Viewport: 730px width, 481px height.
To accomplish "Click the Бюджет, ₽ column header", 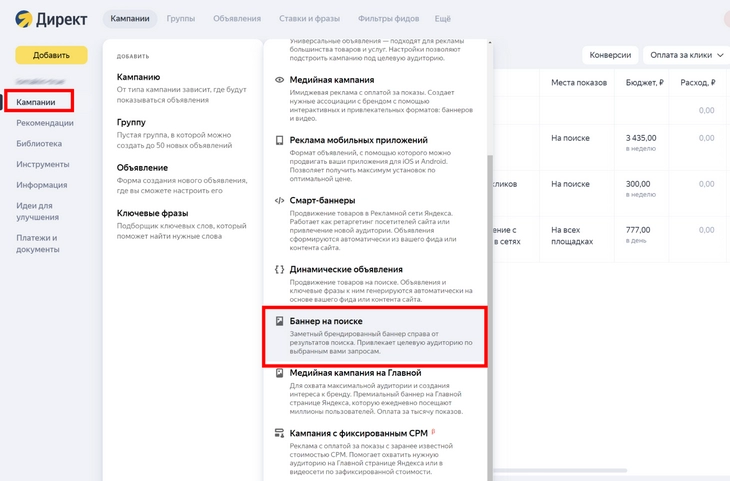I will coord(645,83).
